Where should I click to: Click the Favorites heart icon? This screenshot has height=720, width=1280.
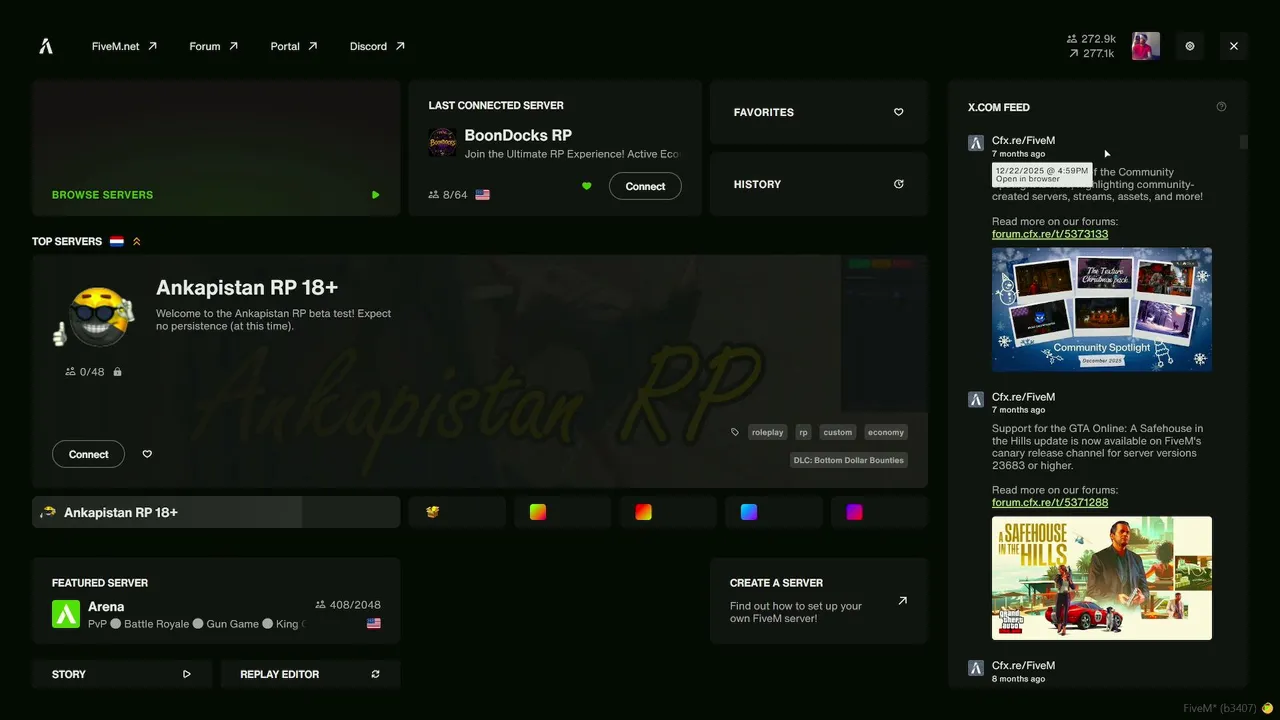pyautogui.click(x=898, y=112)
